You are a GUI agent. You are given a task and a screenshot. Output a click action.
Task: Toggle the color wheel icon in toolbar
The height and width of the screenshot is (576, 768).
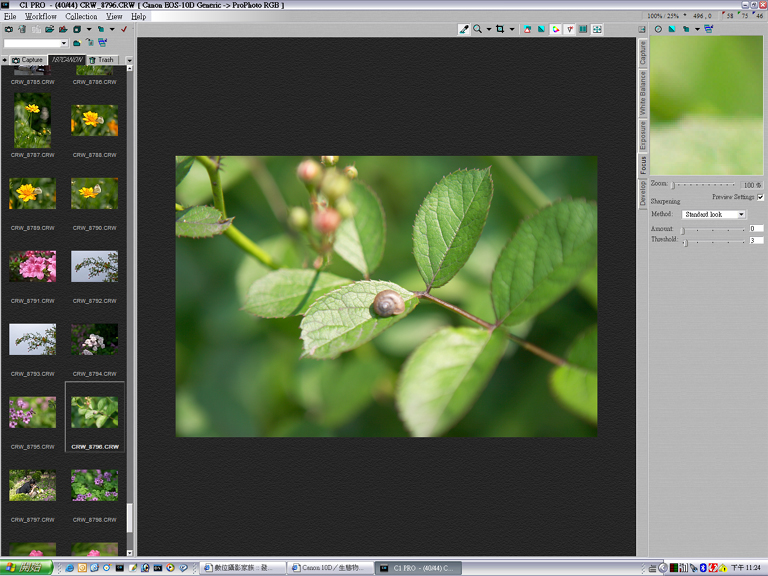[555, 29]
